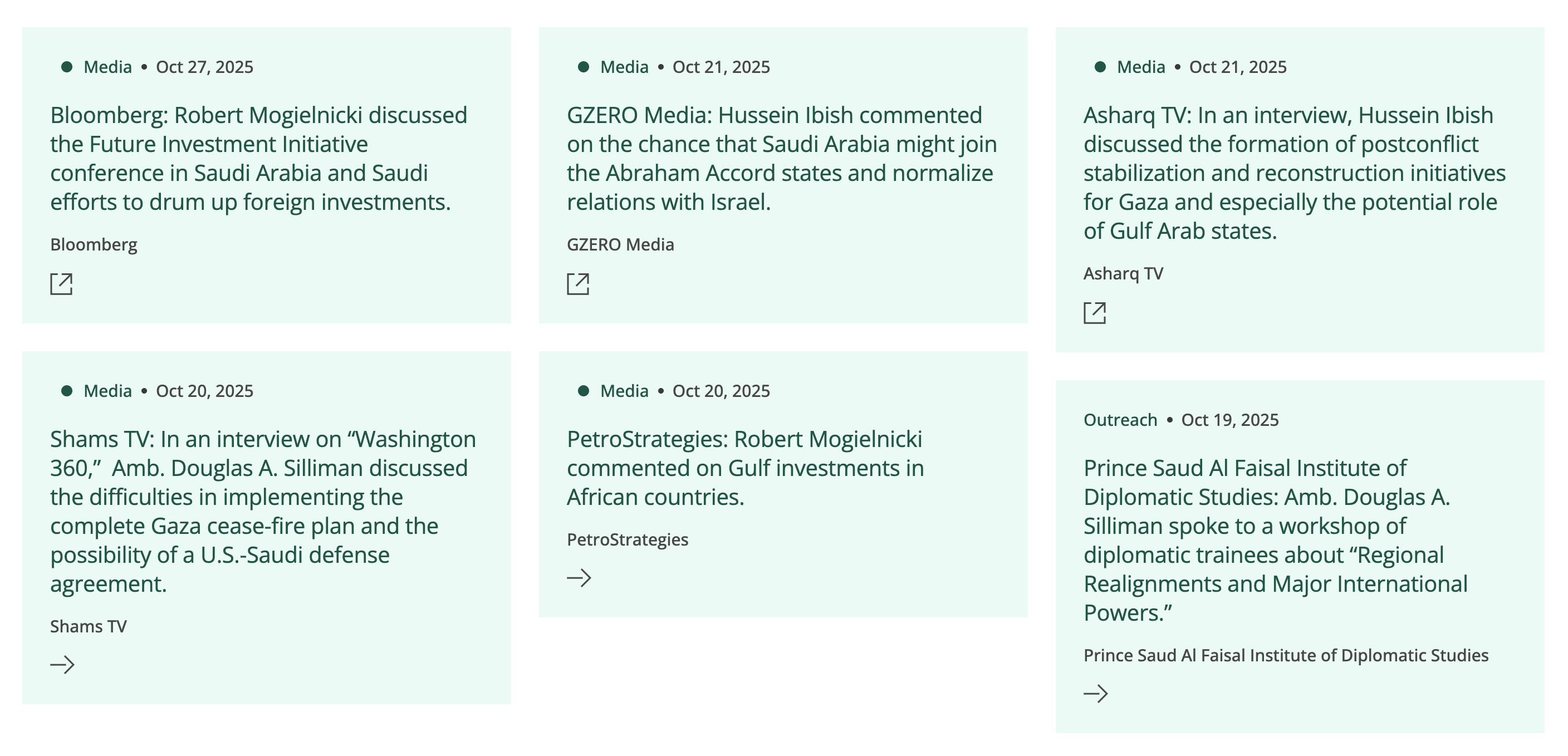This screenshot has height=756, width=1568.
Task: Click arrow icon on Prince Saud Institute card
Action: (x=1096, y=693)
